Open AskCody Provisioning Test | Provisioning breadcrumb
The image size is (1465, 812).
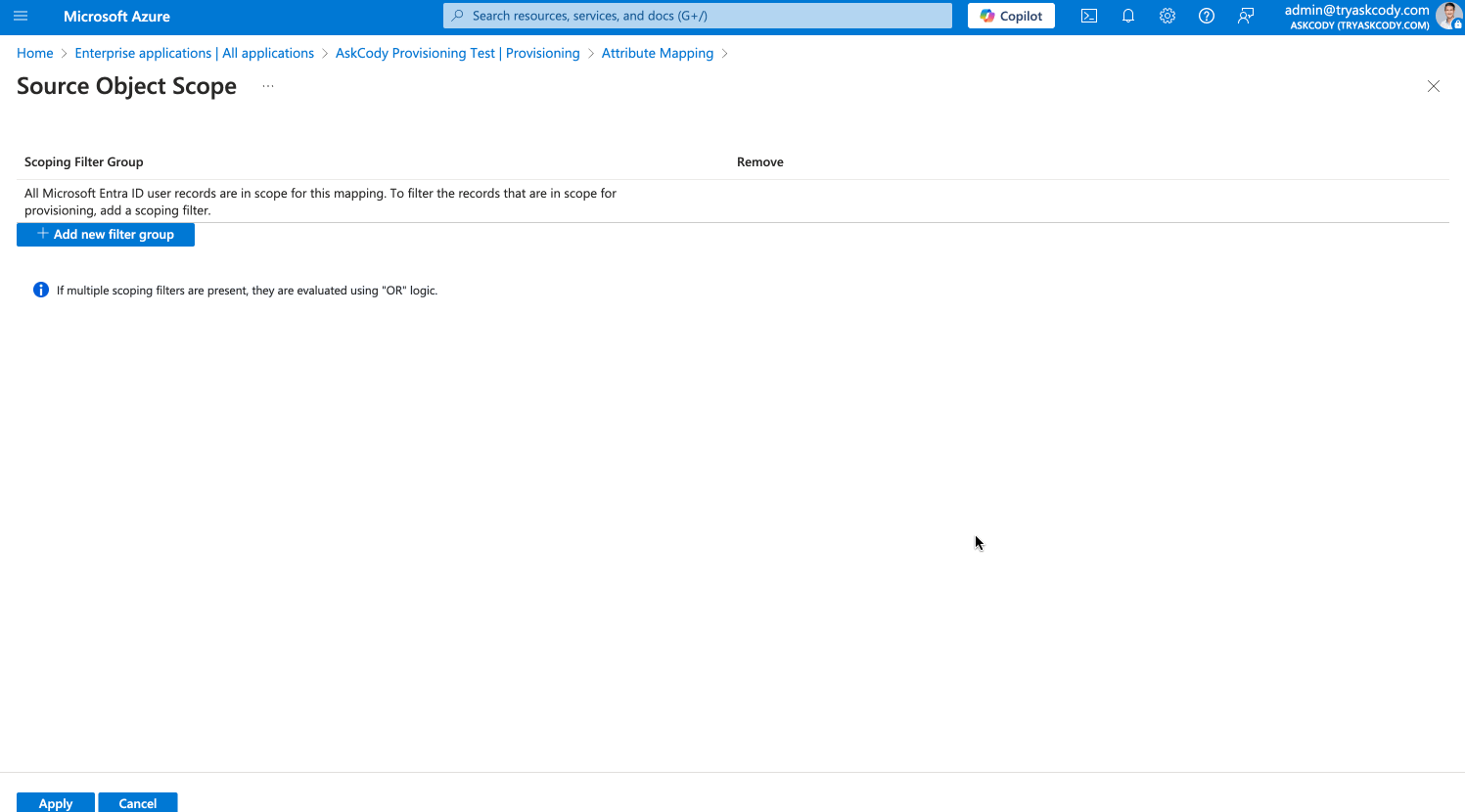[458, 53]
